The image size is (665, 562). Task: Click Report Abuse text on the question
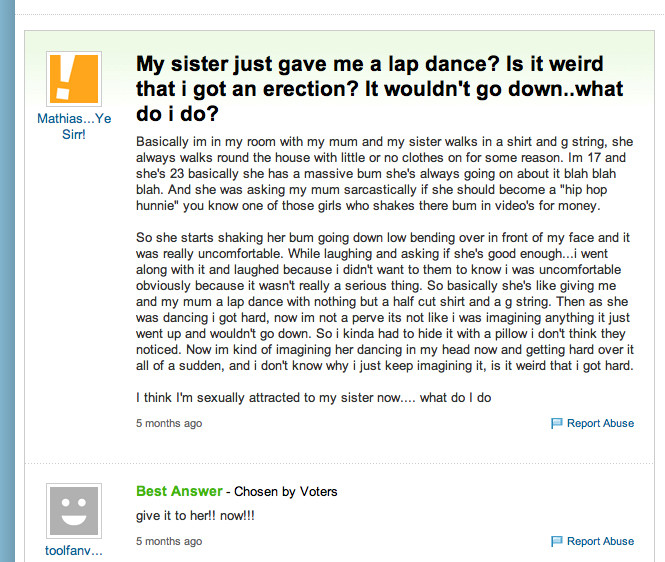600,424
